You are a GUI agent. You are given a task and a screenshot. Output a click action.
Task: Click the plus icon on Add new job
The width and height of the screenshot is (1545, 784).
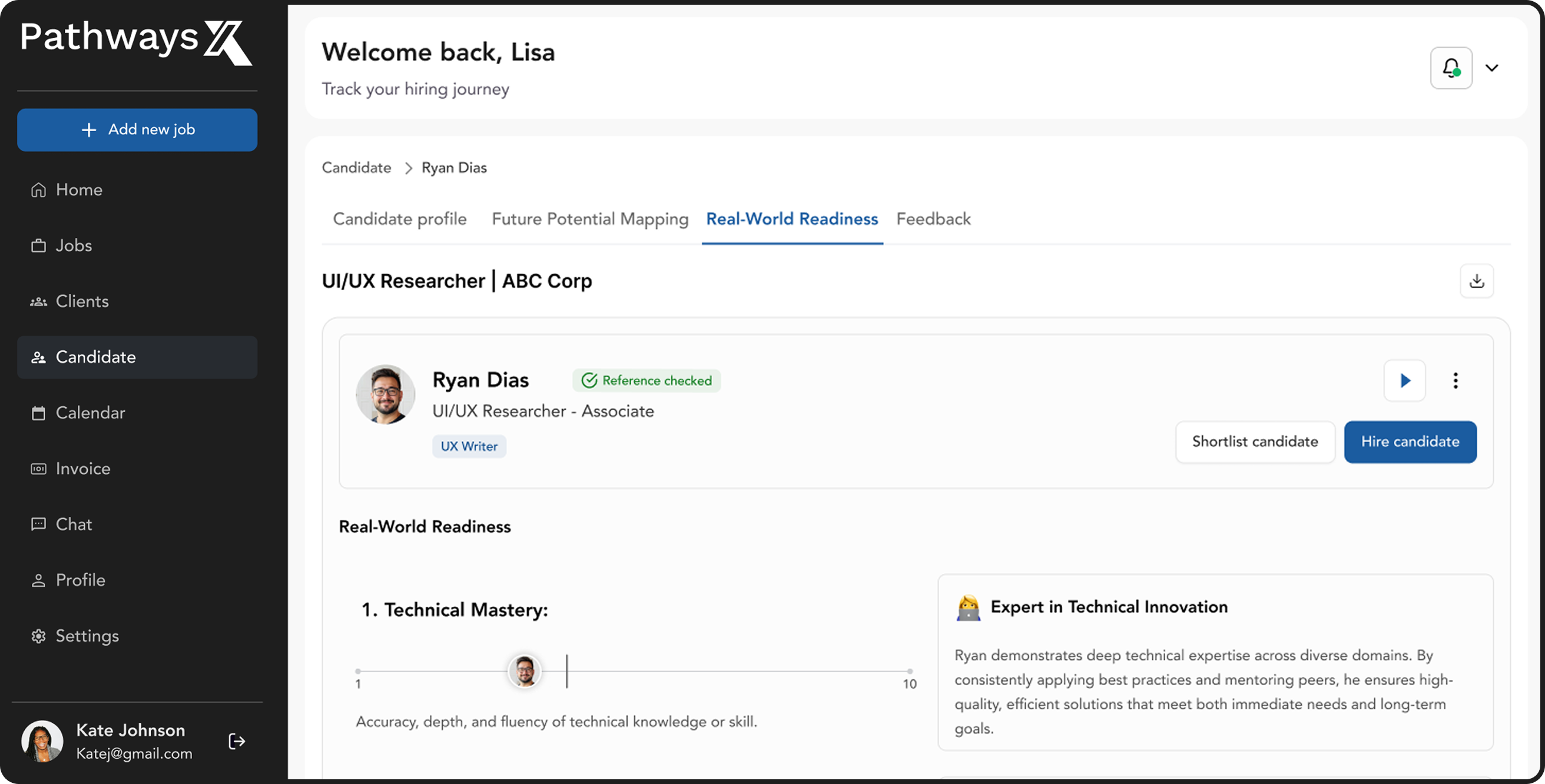point(89,130)
